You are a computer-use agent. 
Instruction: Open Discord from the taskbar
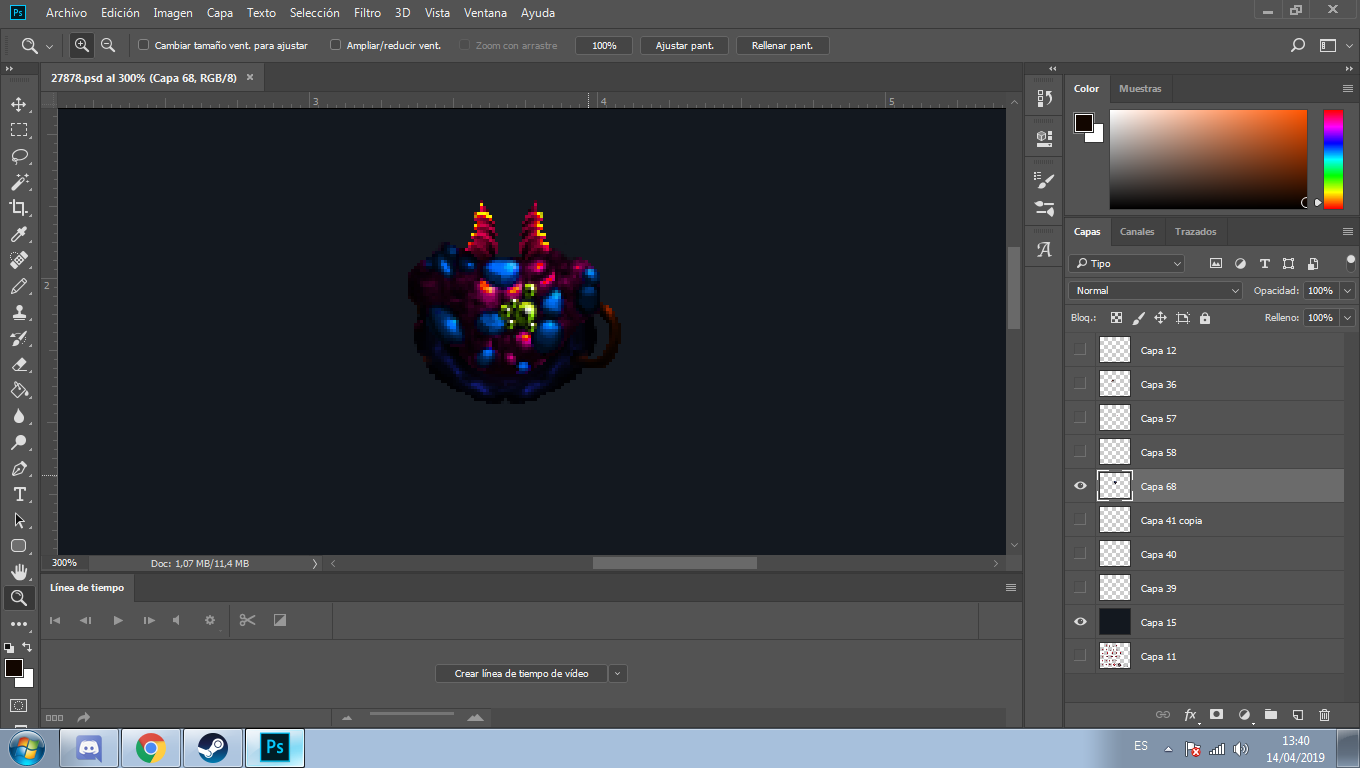90,748
